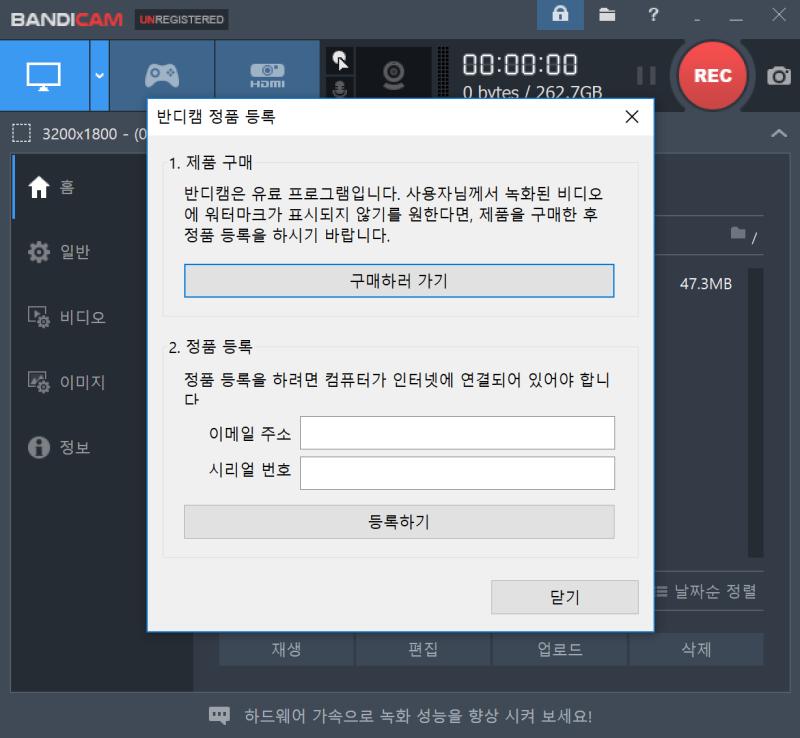This screenshot has width=800, height=738.
Task: Click the 재생 button
Action: point(286,649)
